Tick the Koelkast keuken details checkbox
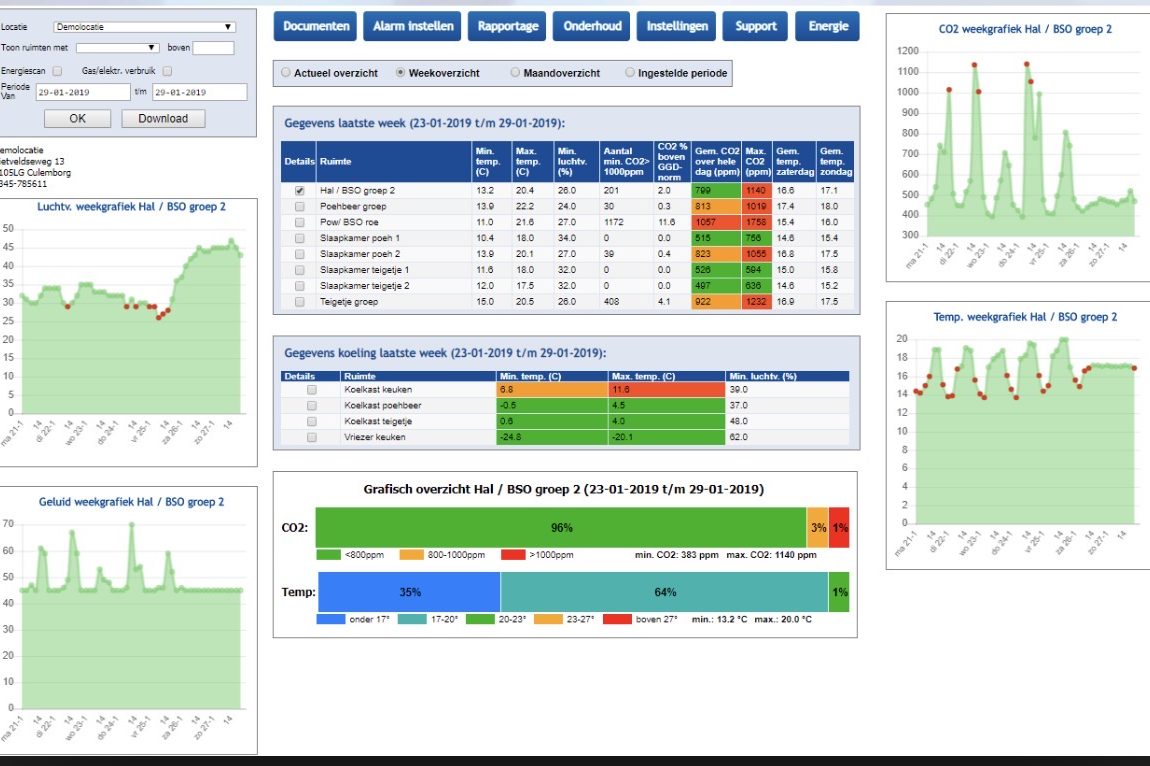The width and height of the screenshot is (1150, 766). (x=312, y=389)
